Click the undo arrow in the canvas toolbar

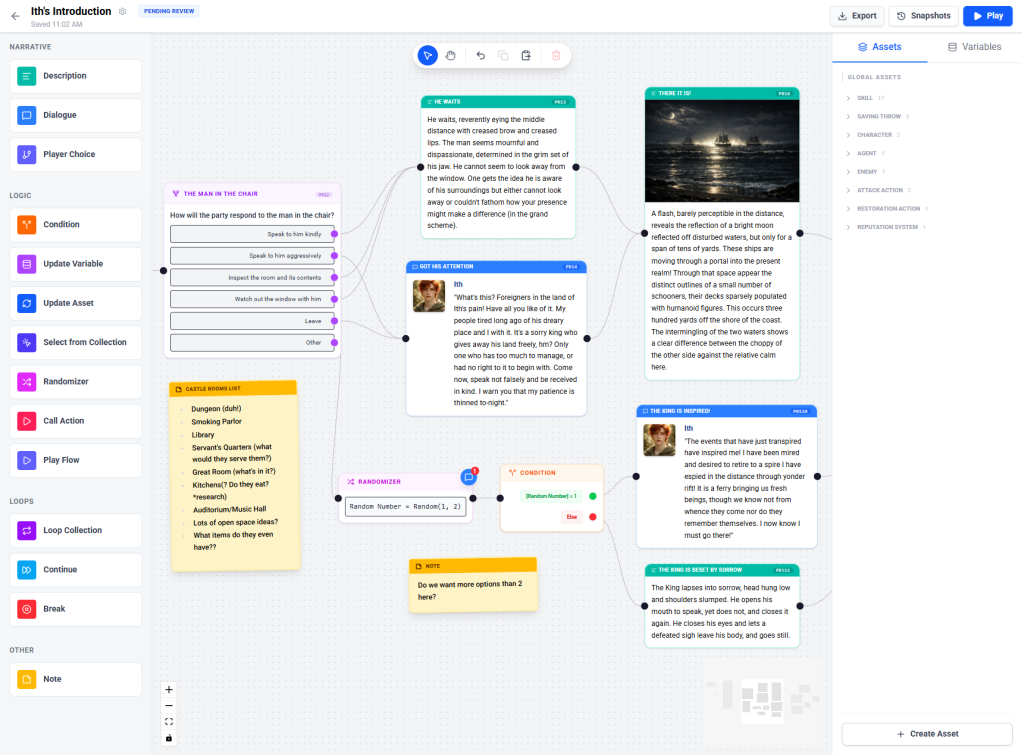(x=480, y=56)
